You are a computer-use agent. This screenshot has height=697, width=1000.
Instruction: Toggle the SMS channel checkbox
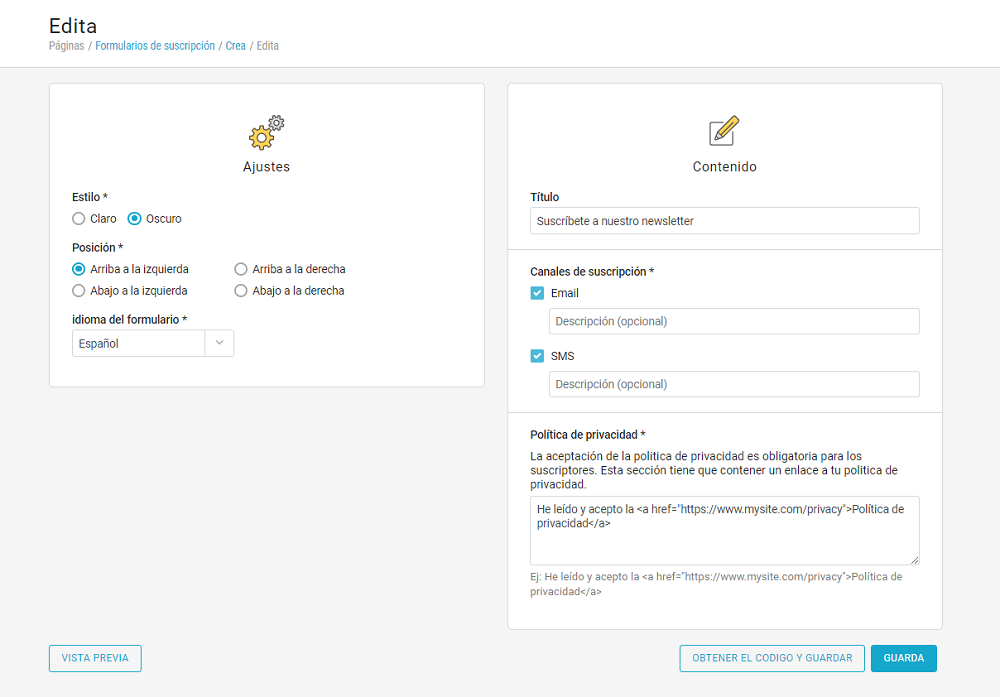click(x=537, y=356)
